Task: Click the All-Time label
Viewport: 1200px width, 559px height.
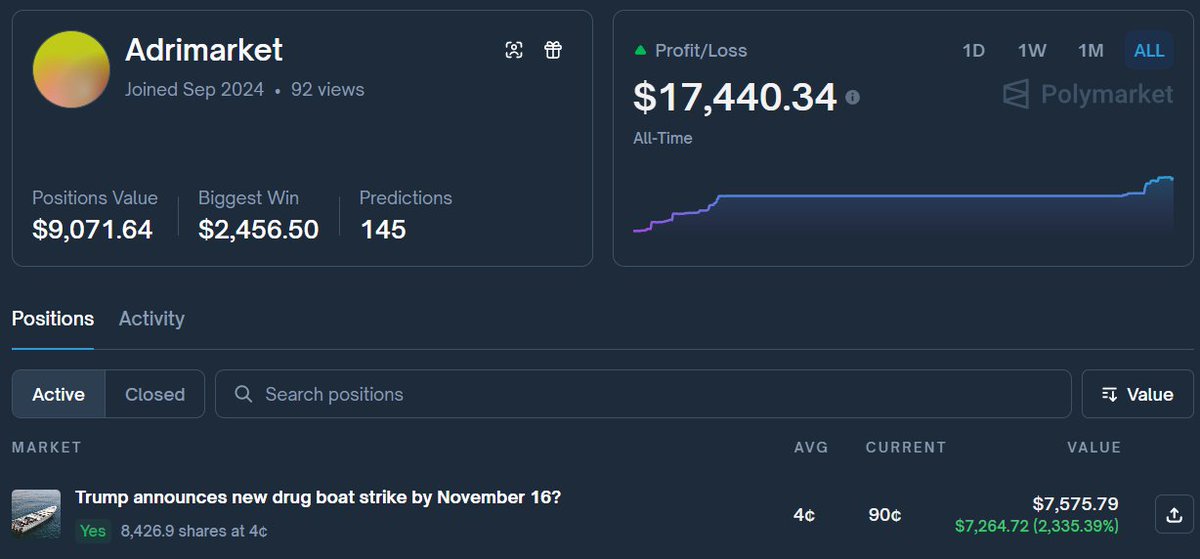Action: tap(662, 138)
